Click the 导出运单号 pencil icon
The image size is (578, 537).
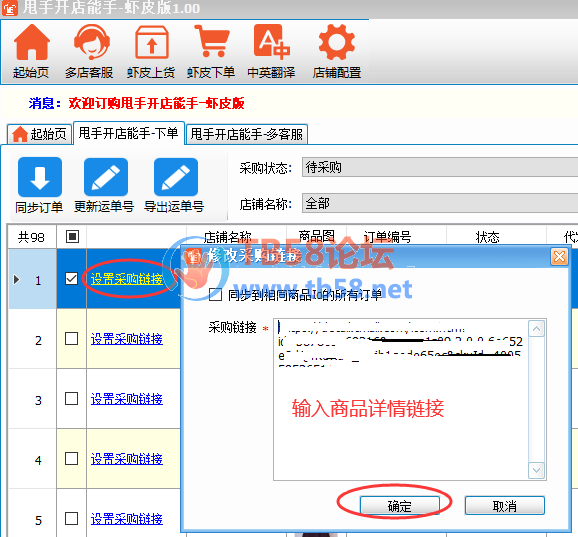tap(176, 177)
